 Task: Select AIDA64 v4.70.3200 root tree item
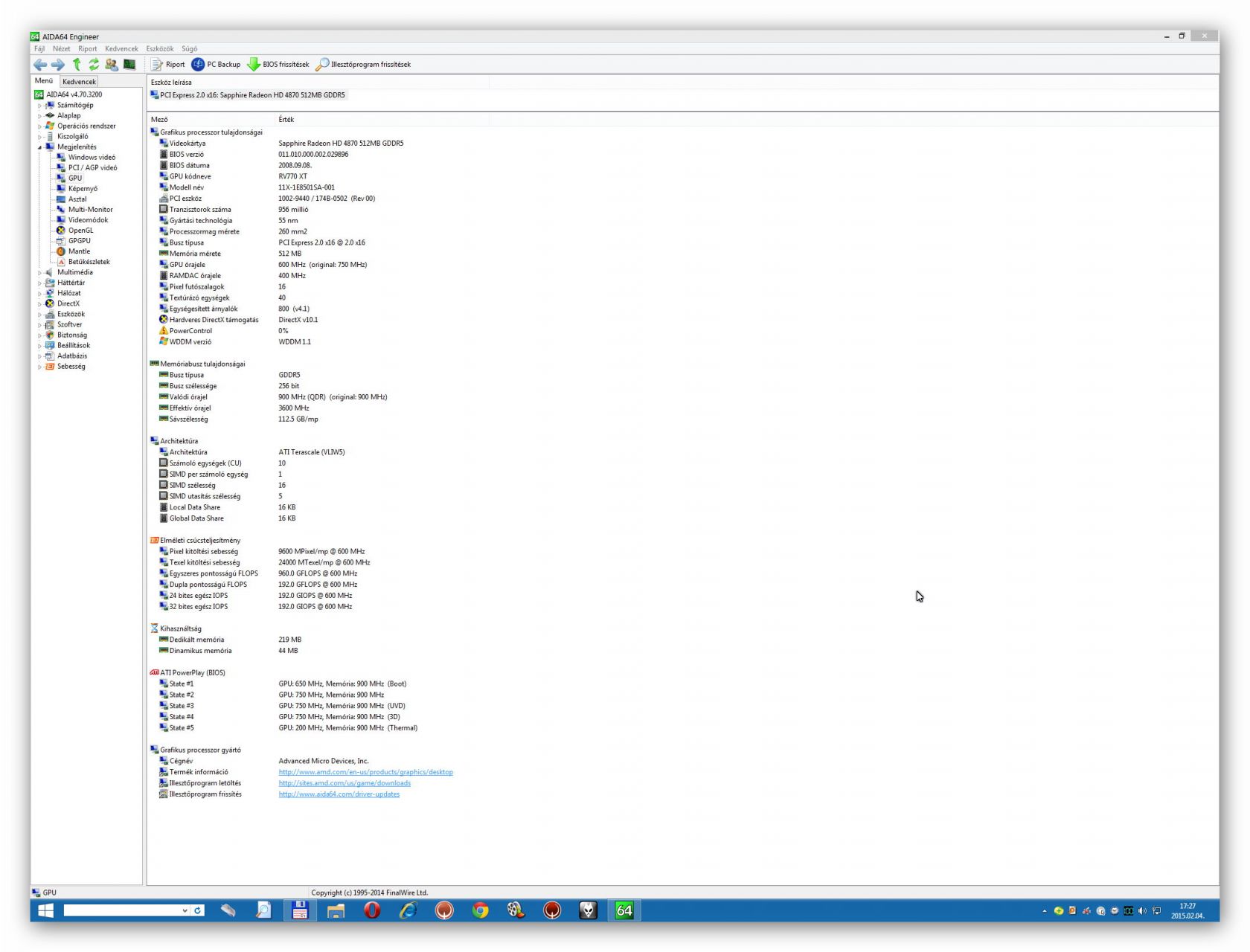click(x=68, y=95)
